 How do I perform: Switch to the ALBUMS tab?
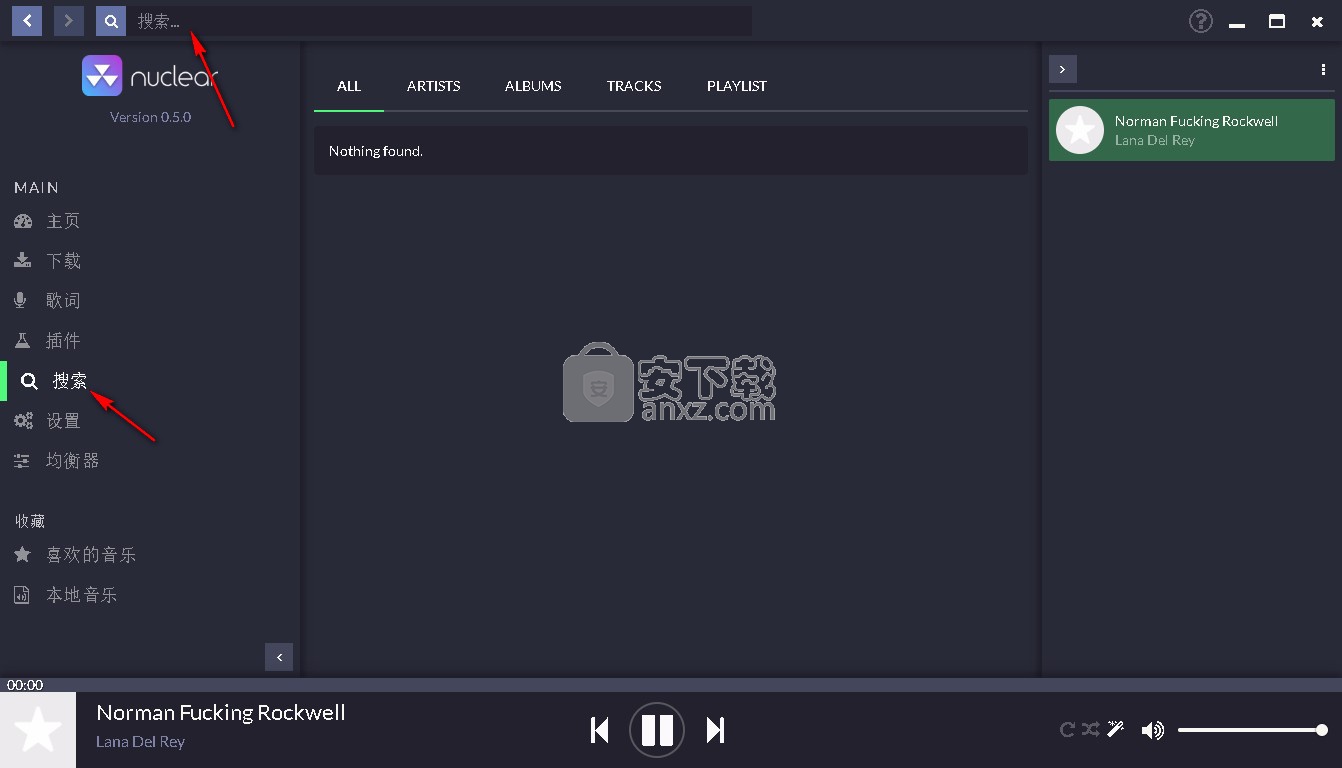click(x=533, y=86)
